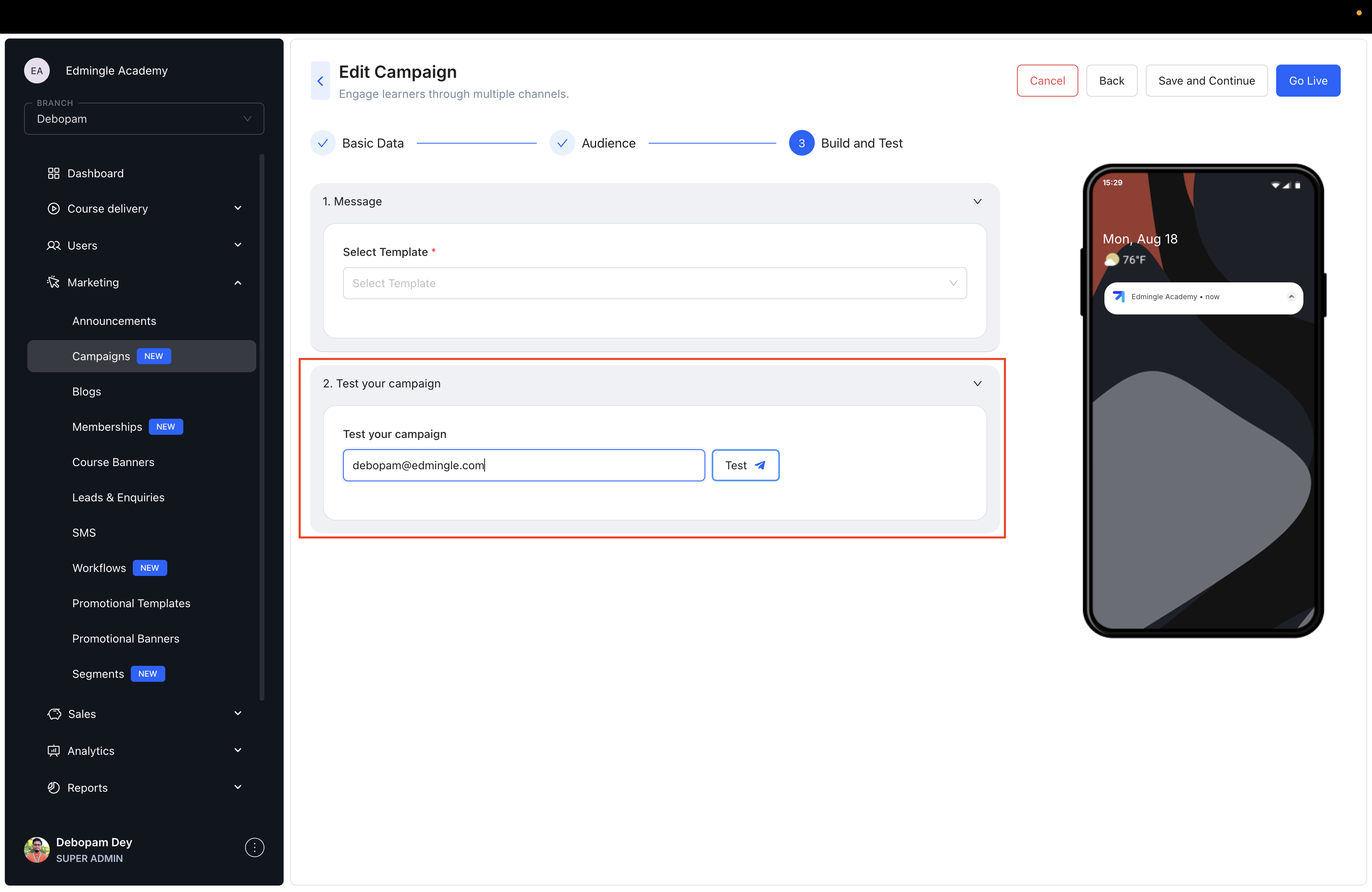Open the Branch dropdown showing Debopam
This screenshot has height=892, width=1372.
point(144,119)
